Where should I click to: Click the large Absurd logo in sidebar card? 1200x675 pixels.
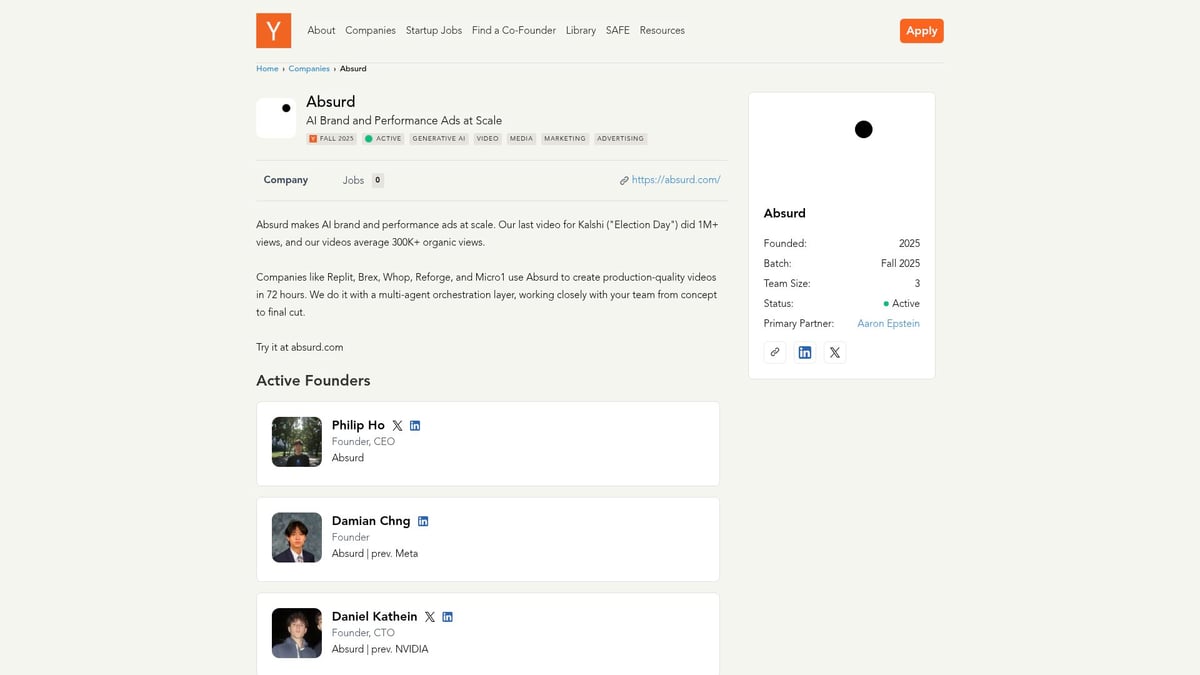[x=842, y=146]
